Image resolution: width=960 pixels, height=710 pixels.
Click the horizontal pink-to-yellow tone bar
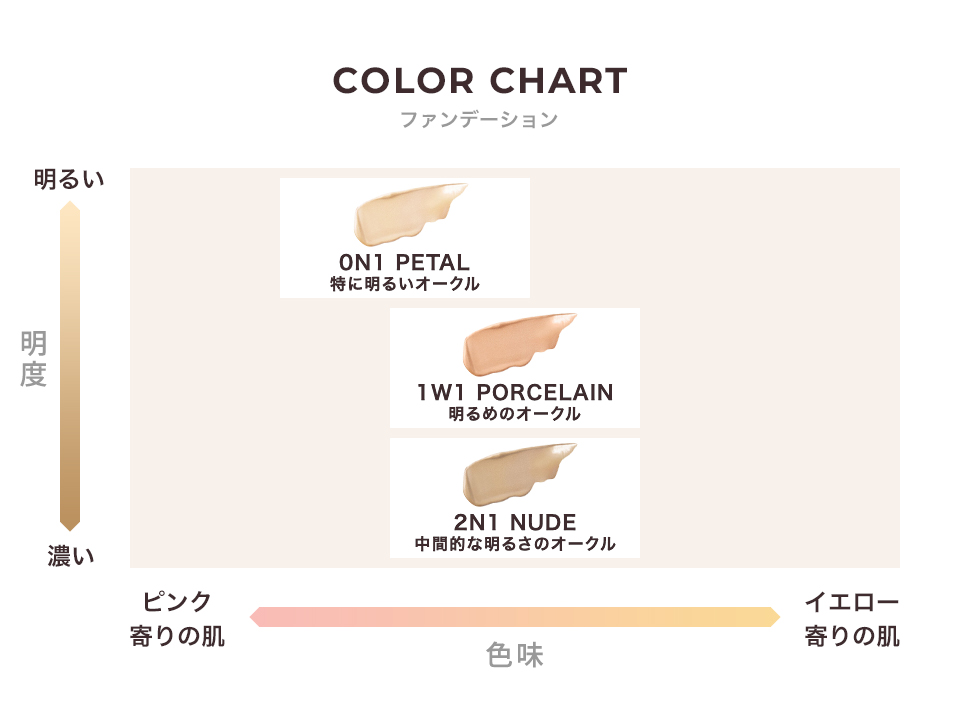[x=515, y=617]
